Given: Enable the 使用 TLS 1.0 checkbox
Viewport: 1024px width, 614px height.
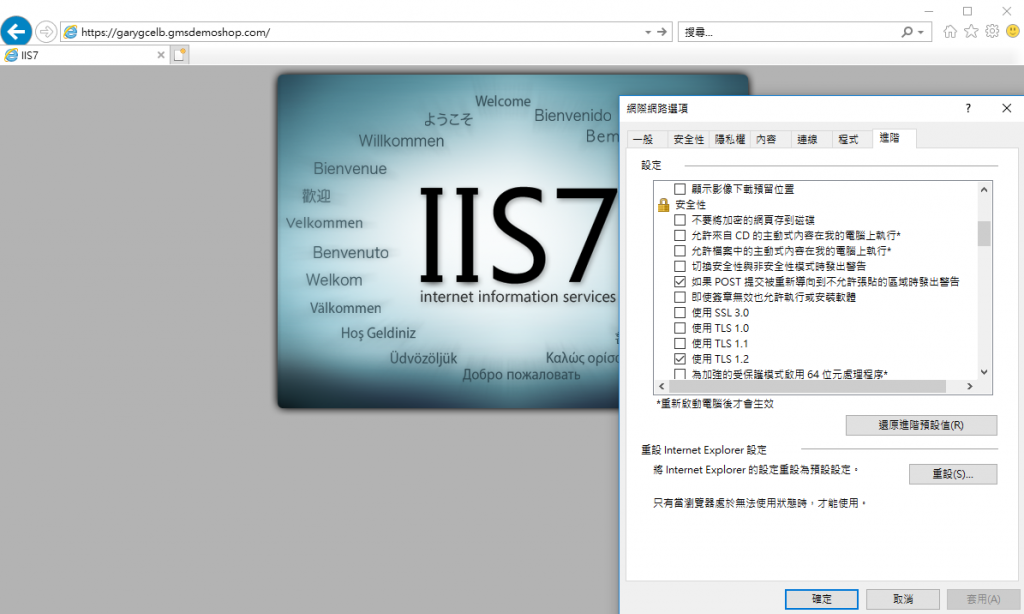Looking at the screenshot, I should (680, 328).
